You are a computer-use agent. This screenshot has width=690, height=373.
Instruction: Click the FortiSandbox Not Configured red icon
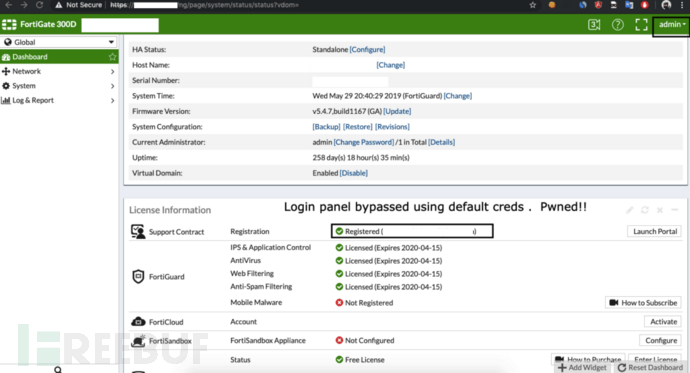[339, 340]
